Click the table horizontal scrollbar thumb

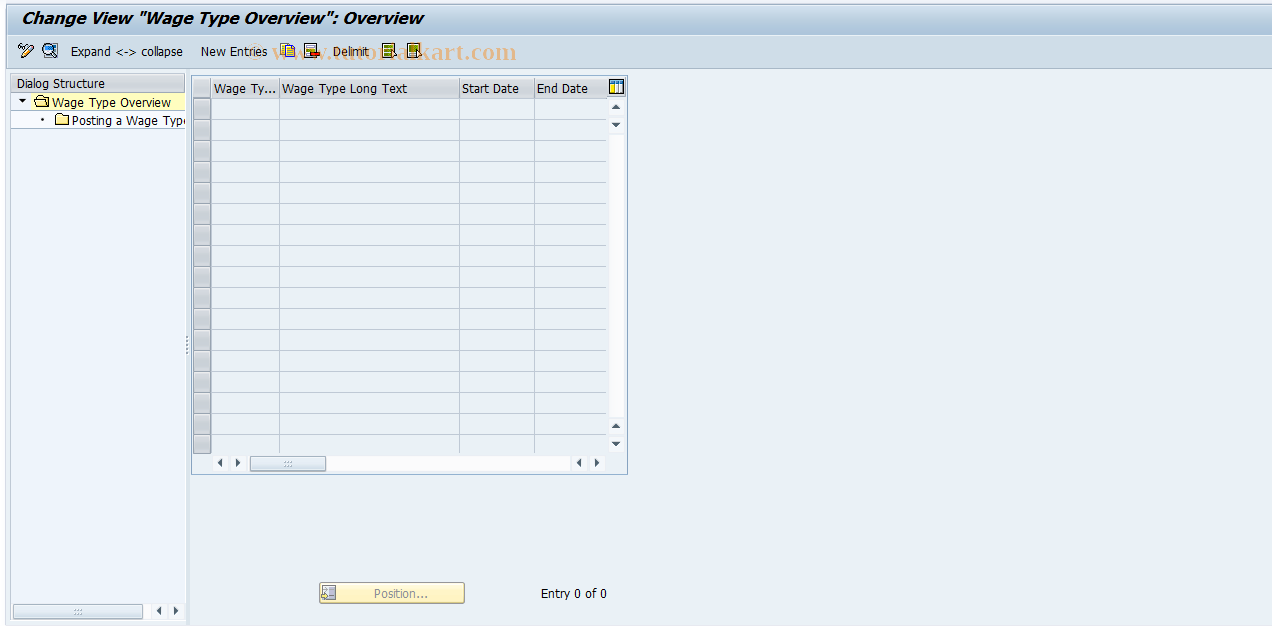click(x=288, y=463)
